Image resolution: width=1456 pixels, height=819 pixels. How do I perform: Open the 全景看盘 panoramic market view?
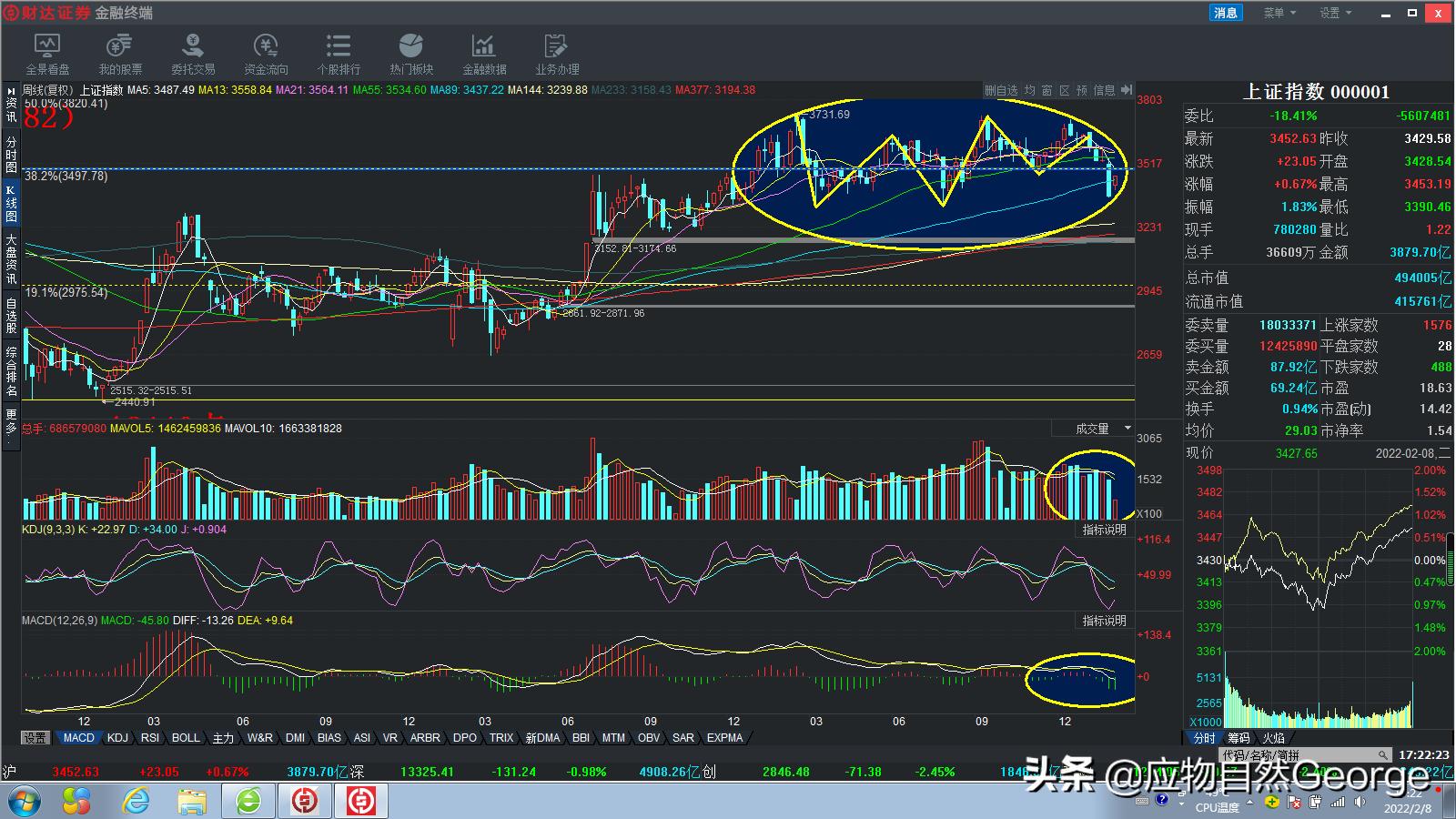pyautogui.click(x=47, y=52)
